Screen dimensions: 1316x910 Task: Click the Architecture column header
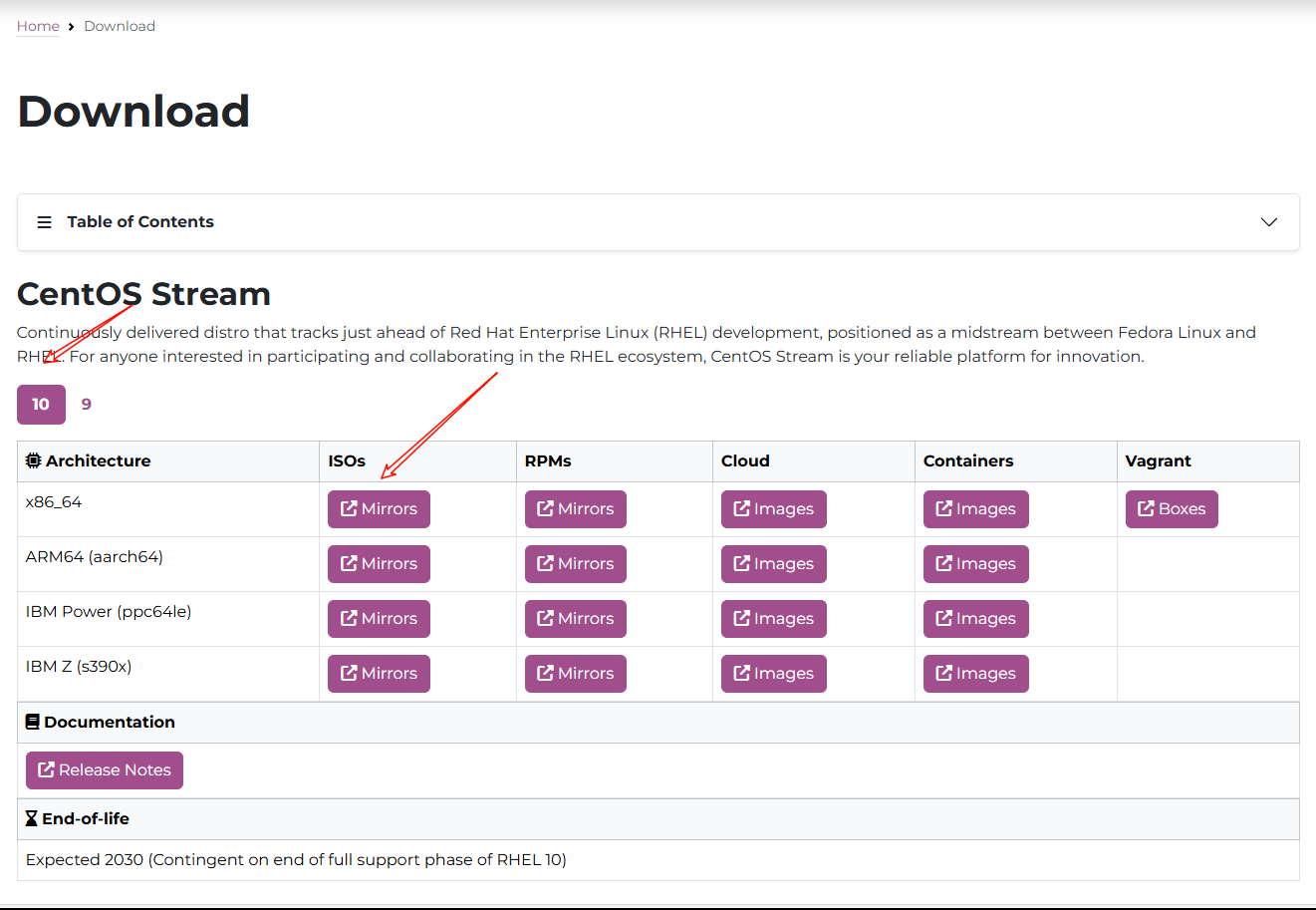click(168, 461)
